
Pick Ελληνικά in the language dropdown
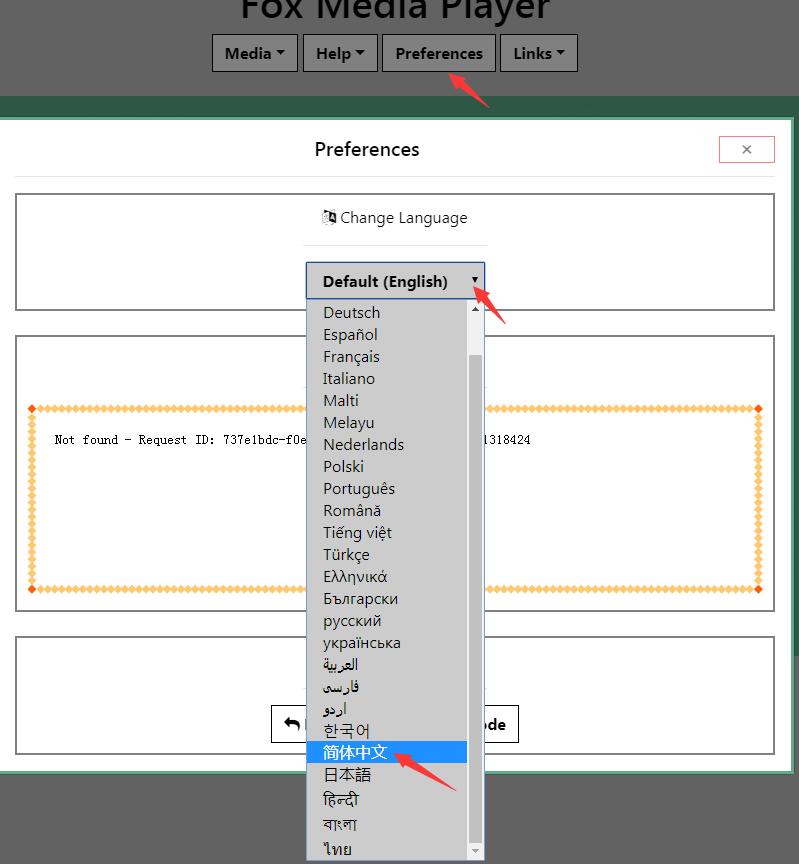point(386,577)
